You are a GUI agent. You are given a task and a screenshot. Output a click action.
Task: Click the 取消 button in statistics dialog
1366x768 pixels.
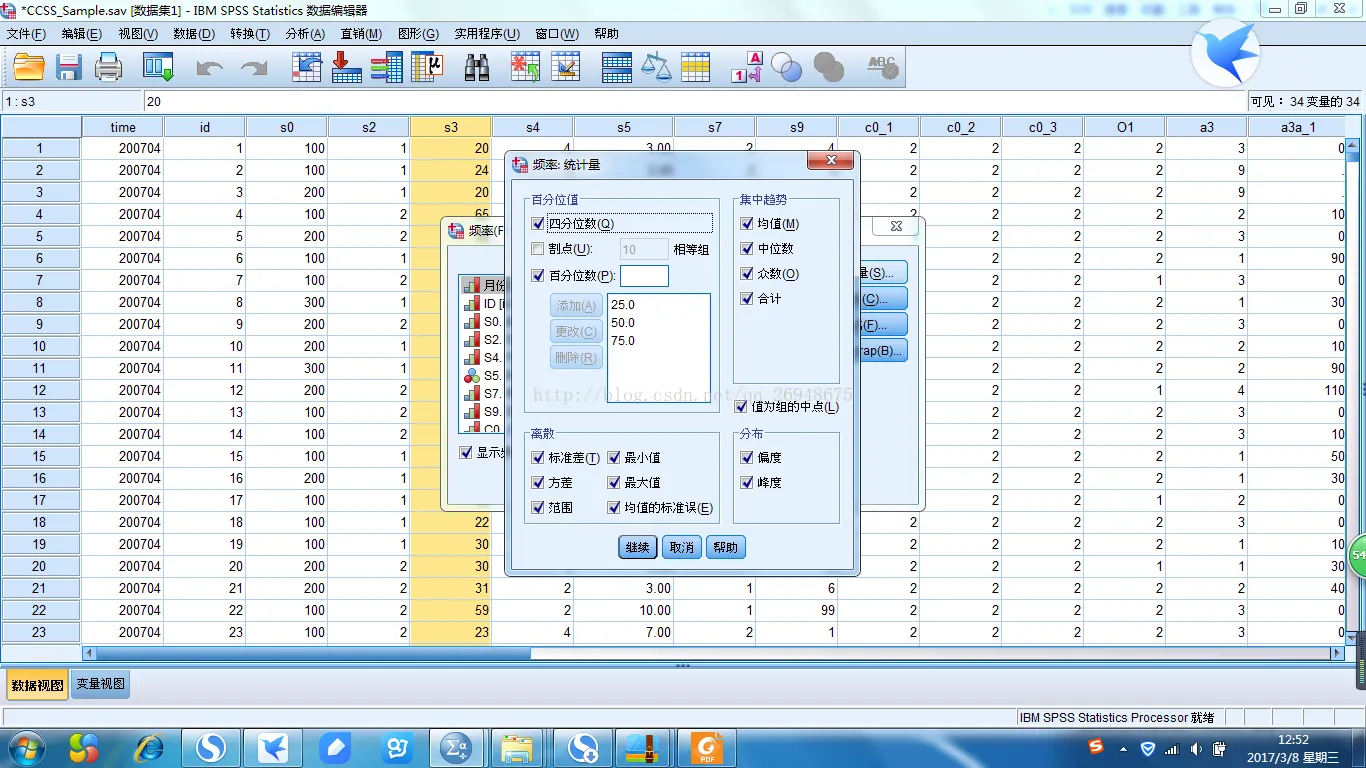pyautogui.click(x=682, y=547)
